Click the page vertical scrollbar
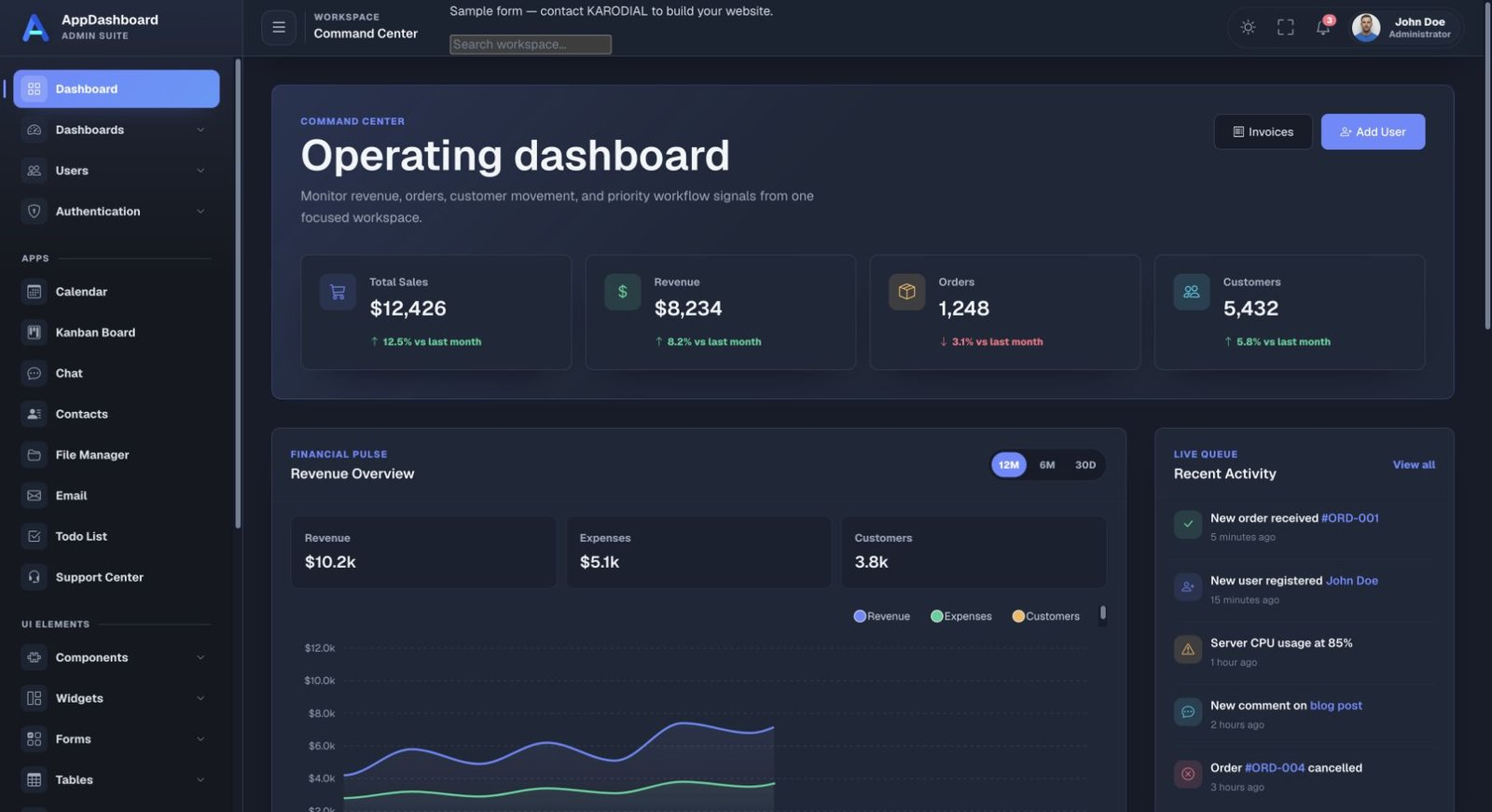This screenshot has width=1492, height=812. click(1487, 168)
